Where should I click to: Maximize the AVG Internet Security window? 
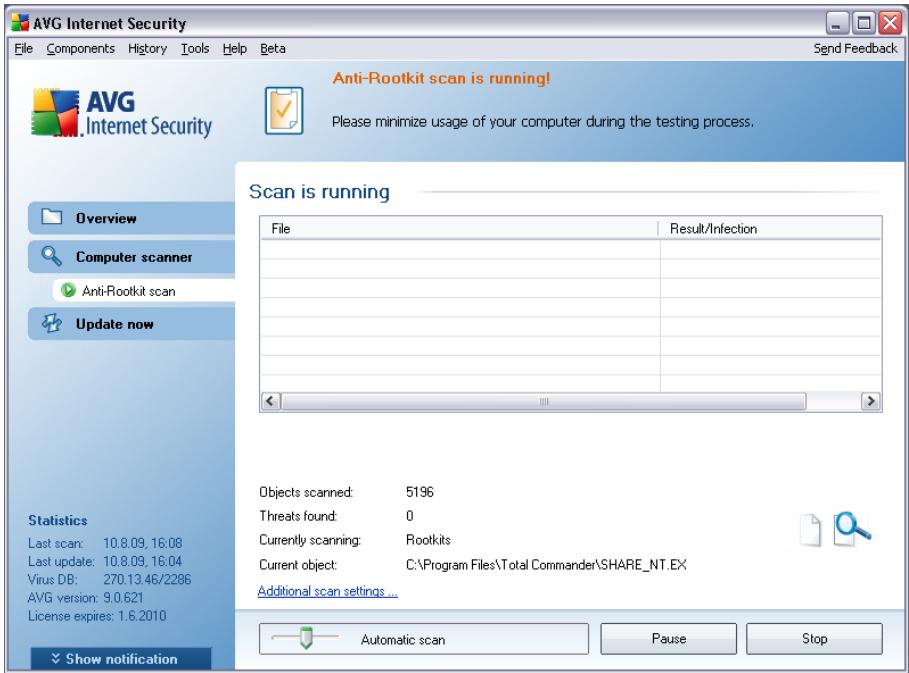coord(863,23)
